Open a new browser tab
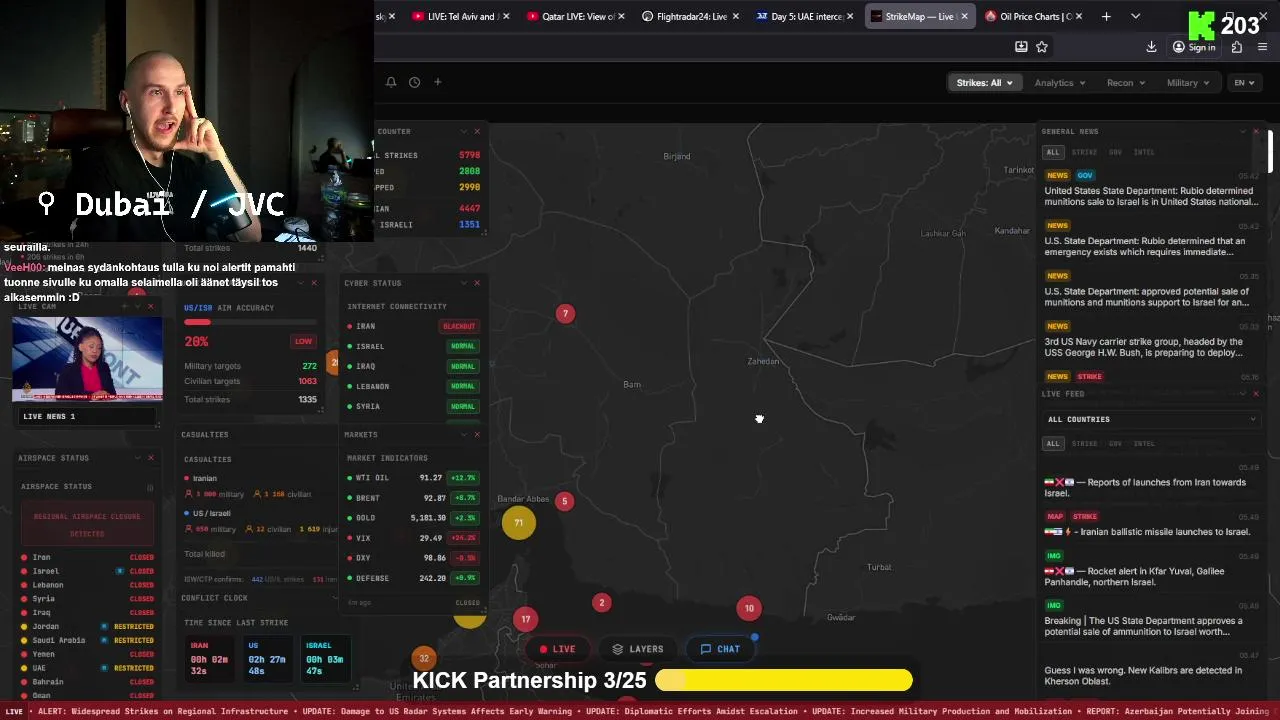 1106,16
